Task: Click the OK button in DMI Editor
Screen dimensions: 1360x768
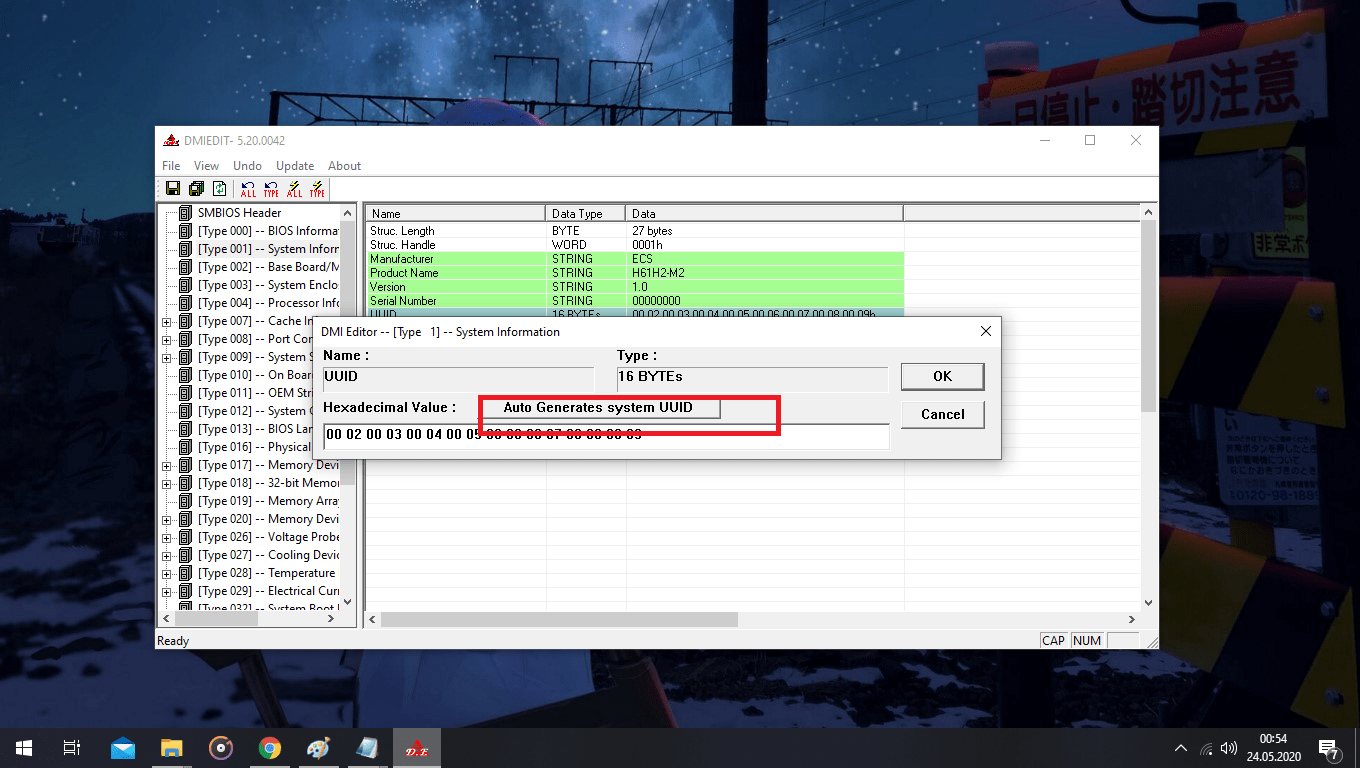Action: point(942,376)
